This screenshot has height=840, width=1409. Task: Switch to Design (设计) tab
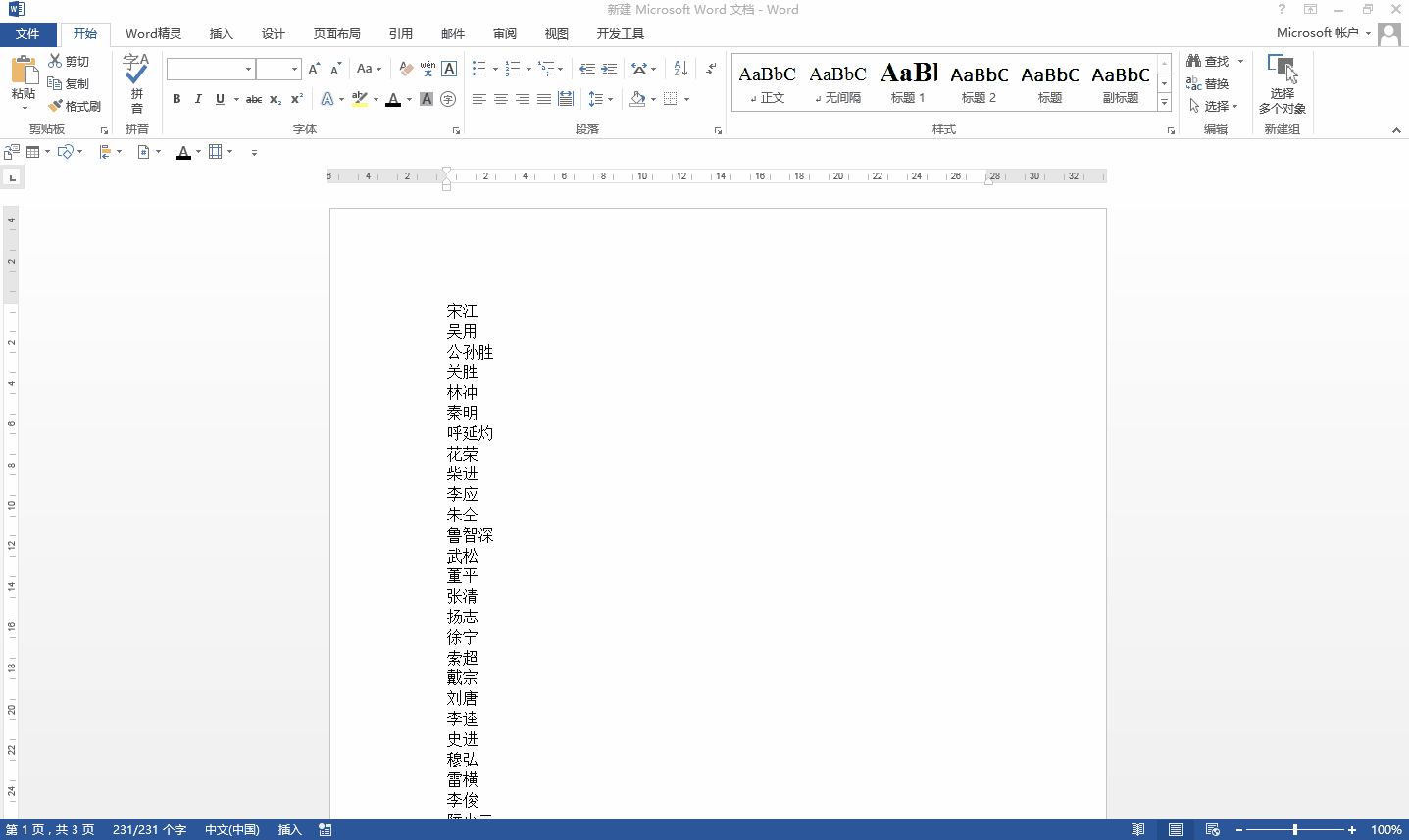(x=274, y=33)
